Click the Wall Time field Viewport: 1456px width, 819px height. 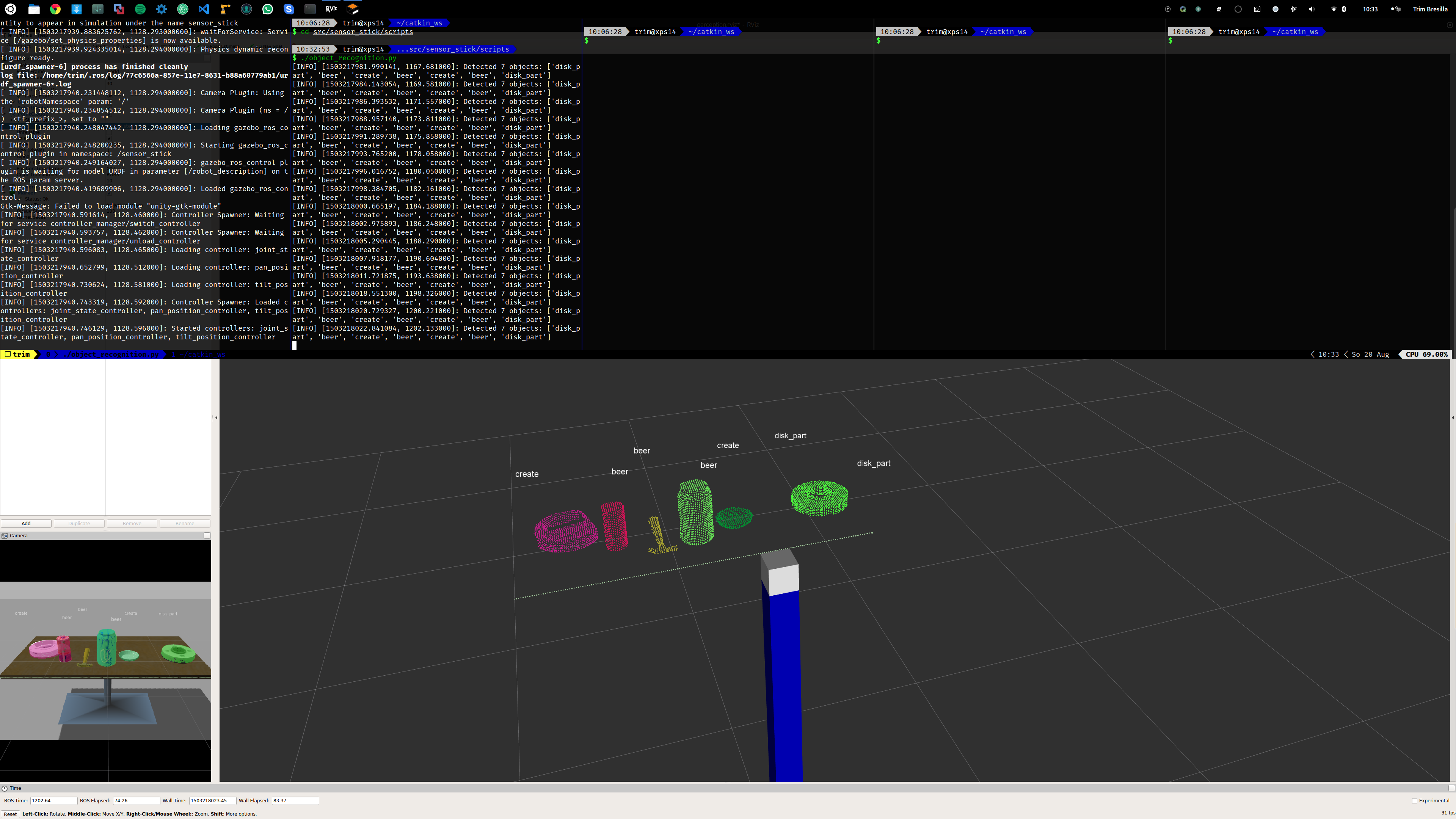[212, 800]
